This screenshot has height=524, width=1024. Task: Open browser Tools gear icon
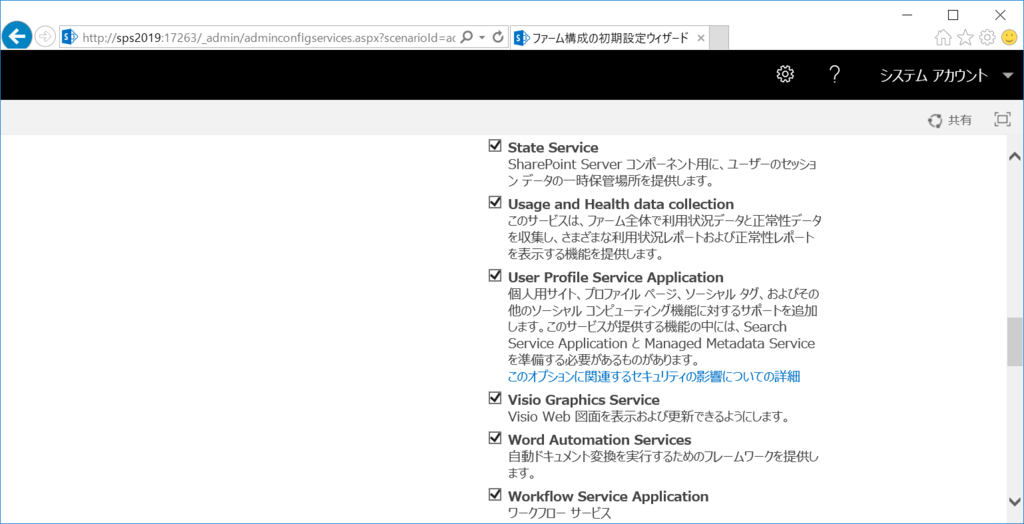tap(987, 38)
